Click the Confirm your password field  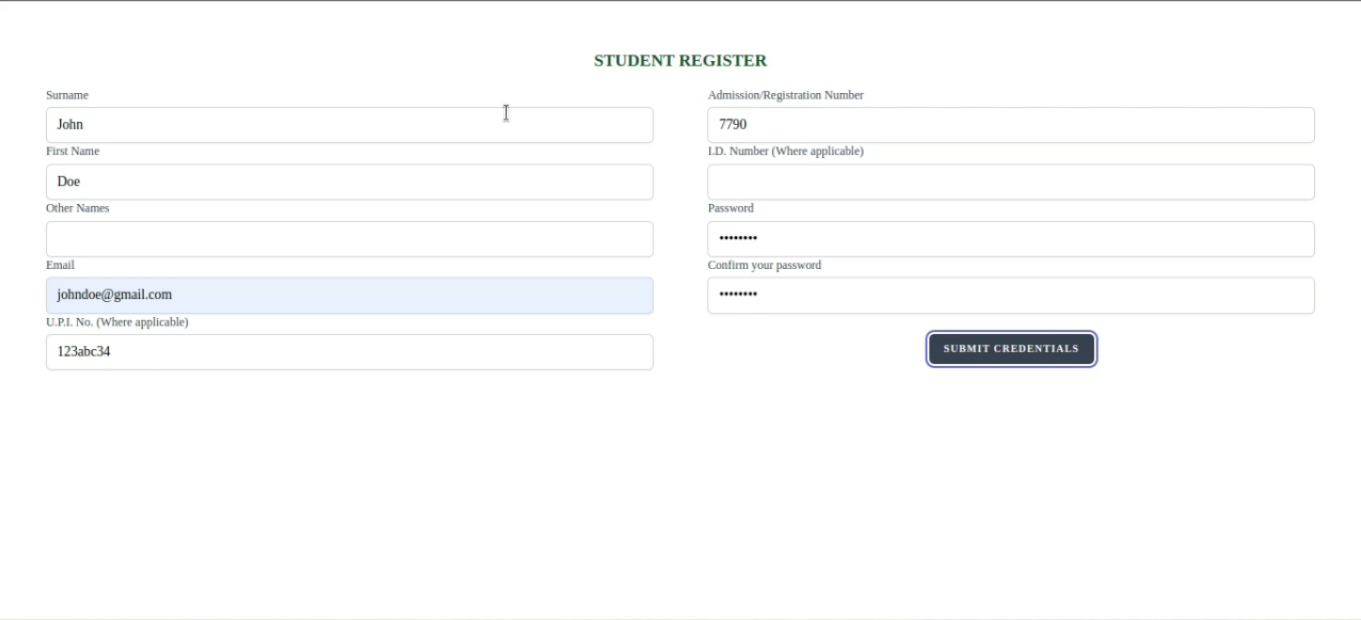point(1011,295)
